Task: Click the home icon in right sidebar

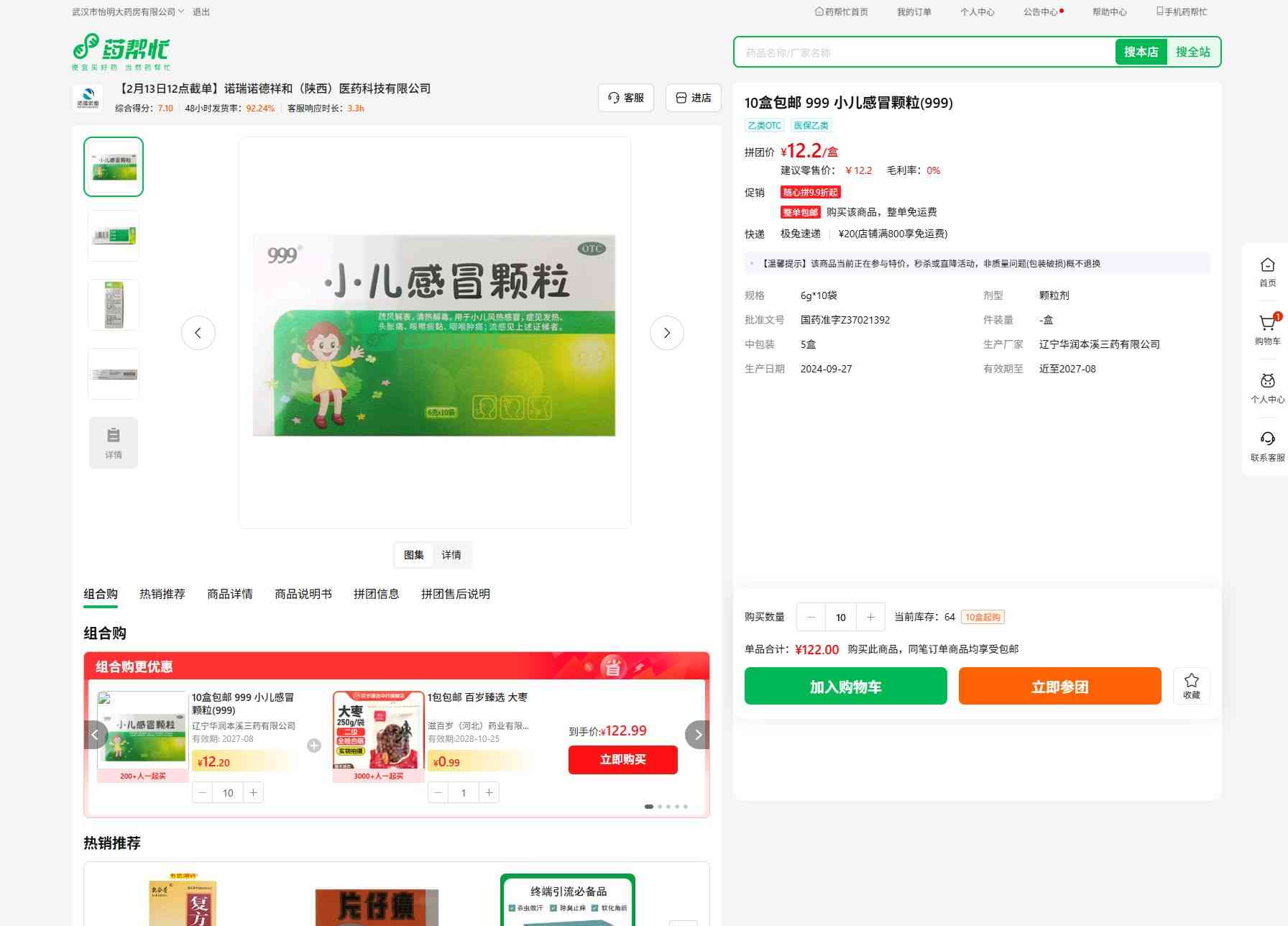Action: (1267, 266)
